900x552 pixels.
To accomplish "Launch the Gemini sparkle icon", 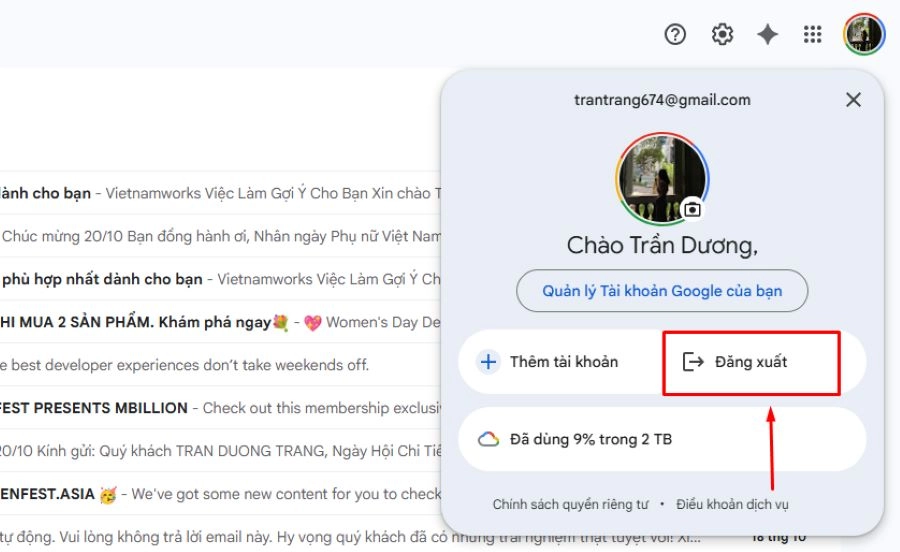I will 767,34.
